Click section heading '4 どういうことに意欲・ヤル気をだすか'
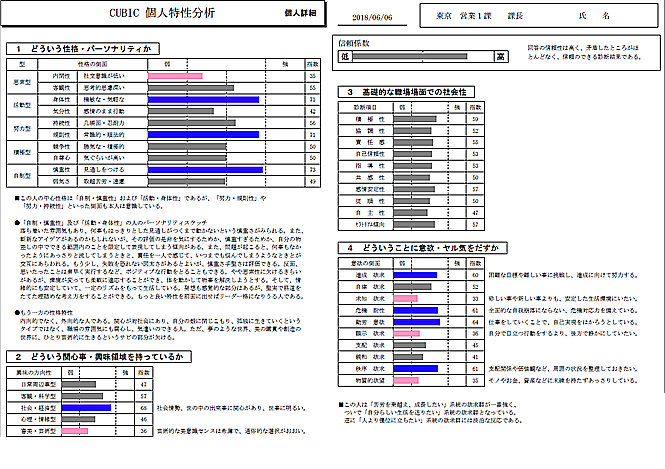 coord(423,248)
